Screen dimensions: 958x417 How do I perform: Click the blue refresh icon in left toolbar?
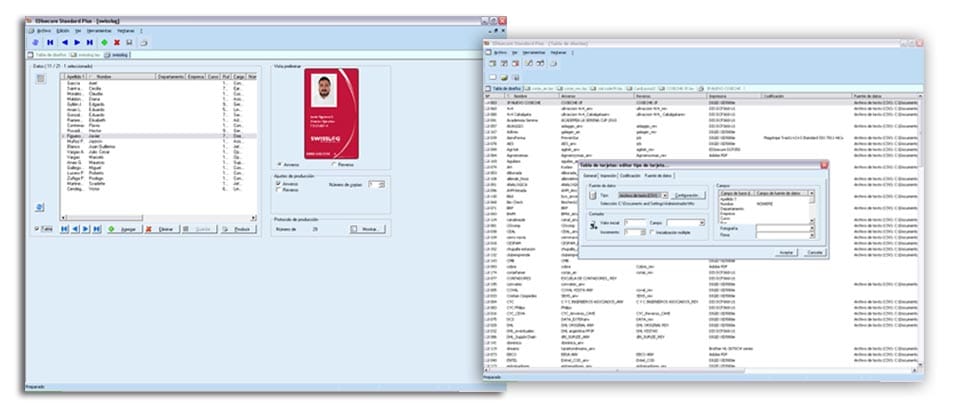tap(35, 42)
